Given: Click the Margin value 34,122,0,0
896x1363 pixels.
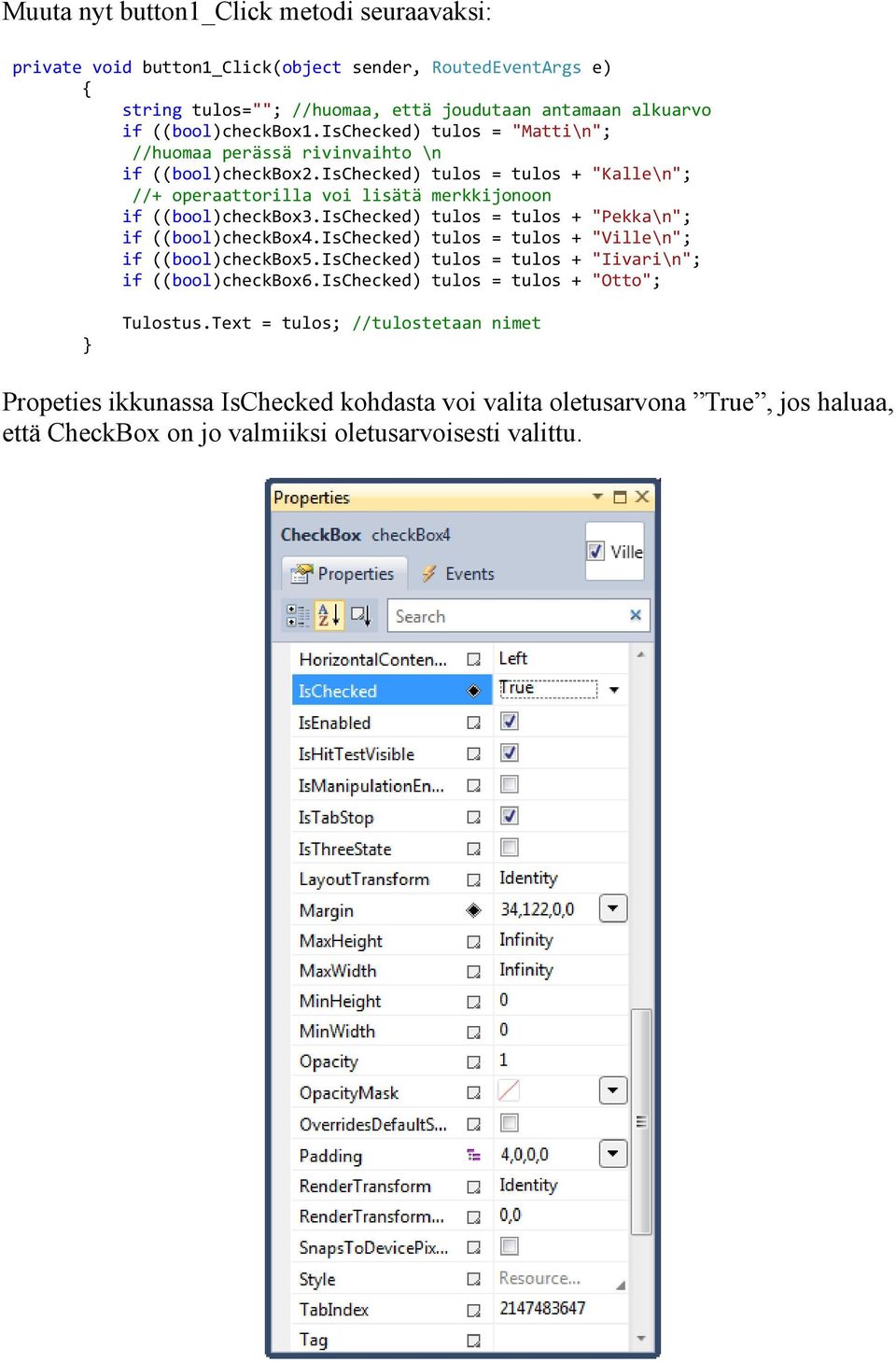Looking at the screenshot, I should [x=538, y=908].
